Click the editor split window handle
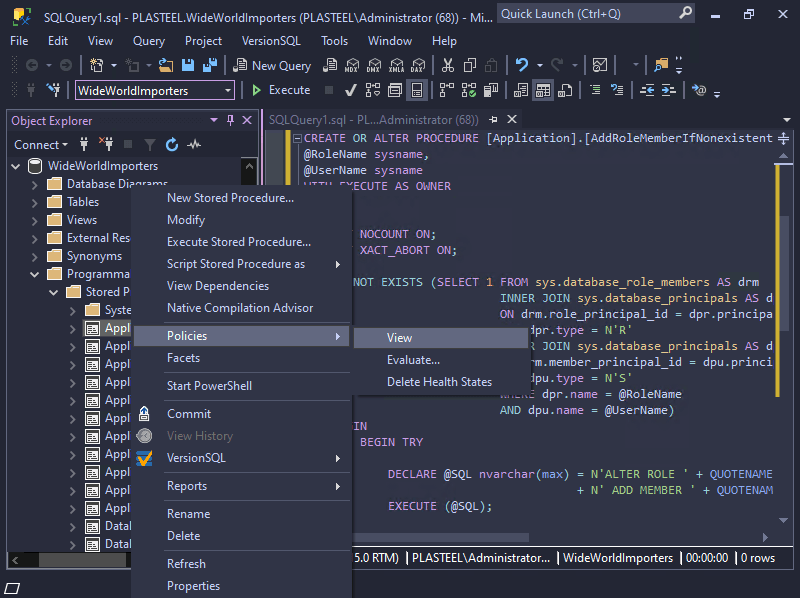Image resolution: width=800 pixels, height=598 pixels. (783, 138)
